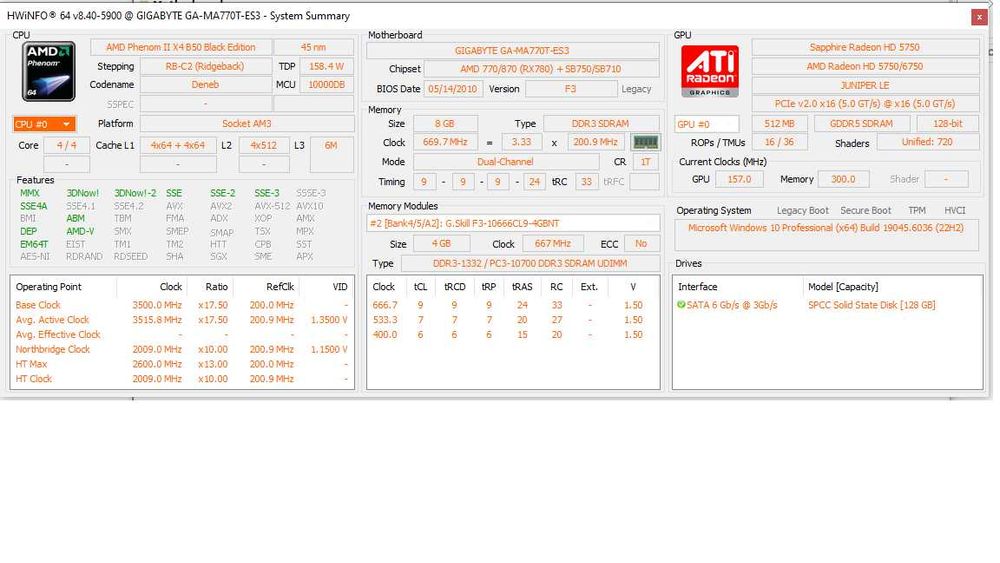Click the module clock 667 MHz field

click(x=552, y=244)
